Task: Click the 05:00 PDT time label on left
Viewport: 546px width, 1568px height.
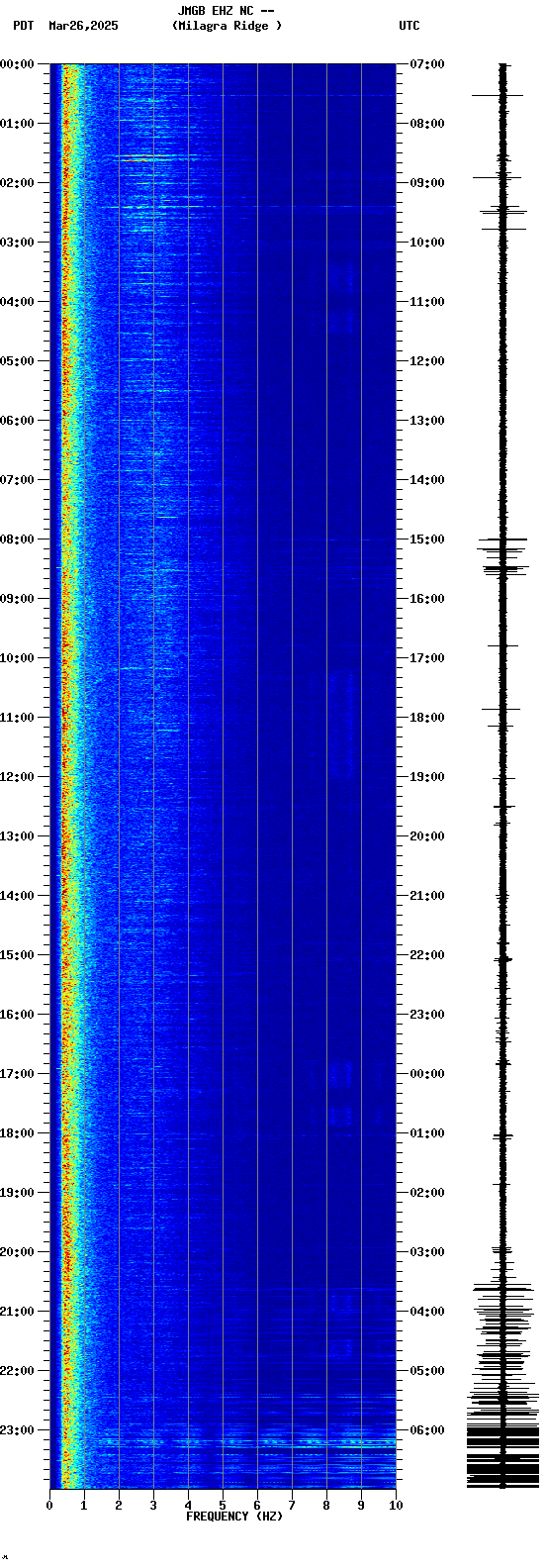Action: click(x=17, y=361)
